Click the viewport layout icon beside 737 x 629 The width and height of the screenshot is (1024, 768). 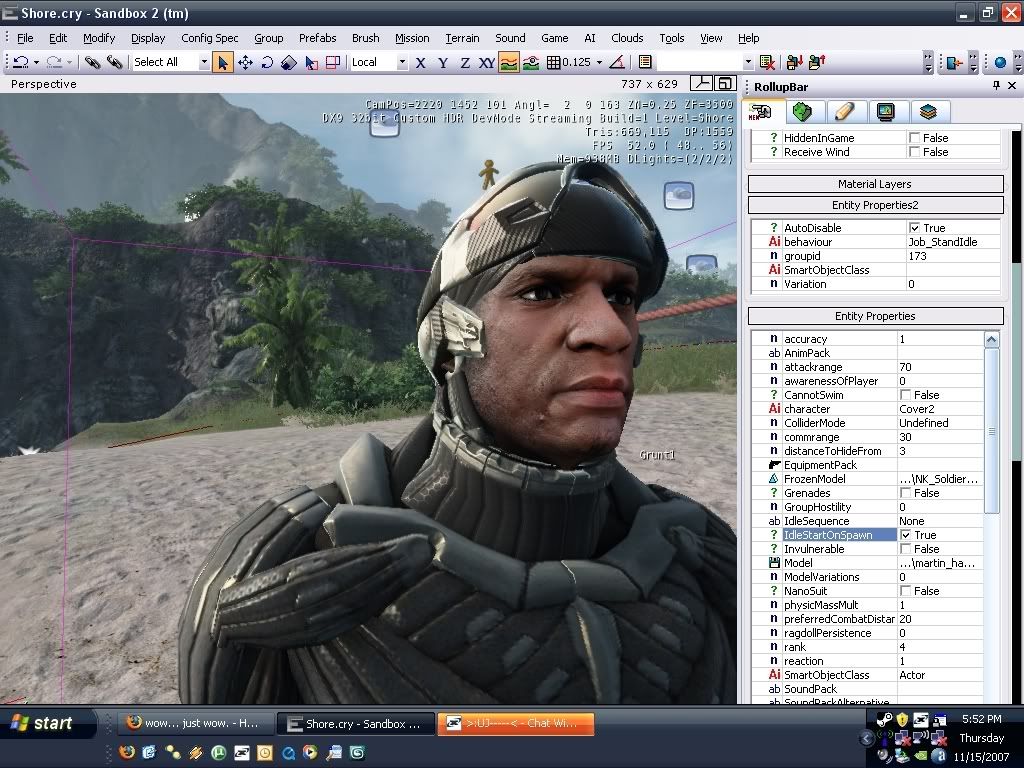[x=701, y=84]
